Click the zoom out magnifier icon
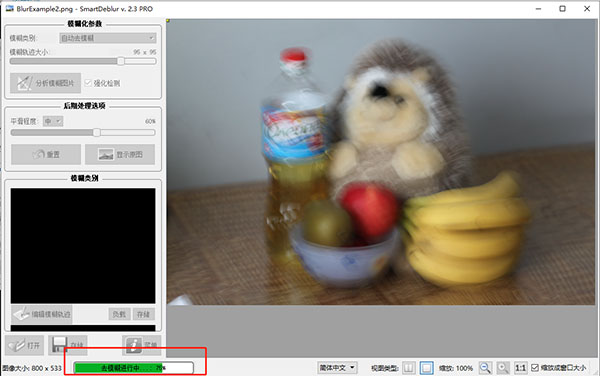Image resolution: width=600 pixels, height=376 pixels. pos(485,368)
